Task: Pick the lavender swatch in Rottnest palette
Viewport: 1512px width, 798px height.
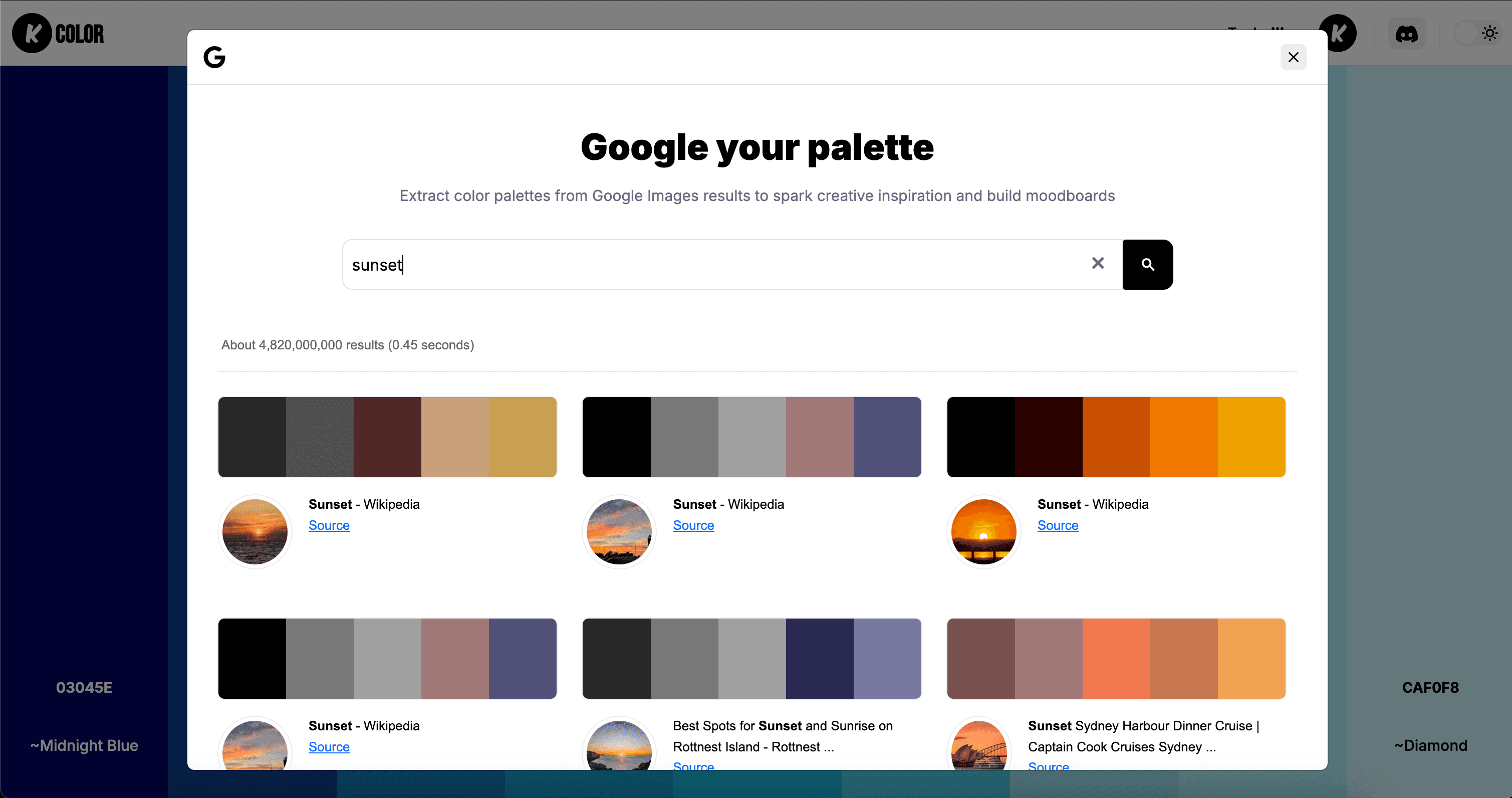Action: pyautogui.click(x=887, y=658)
